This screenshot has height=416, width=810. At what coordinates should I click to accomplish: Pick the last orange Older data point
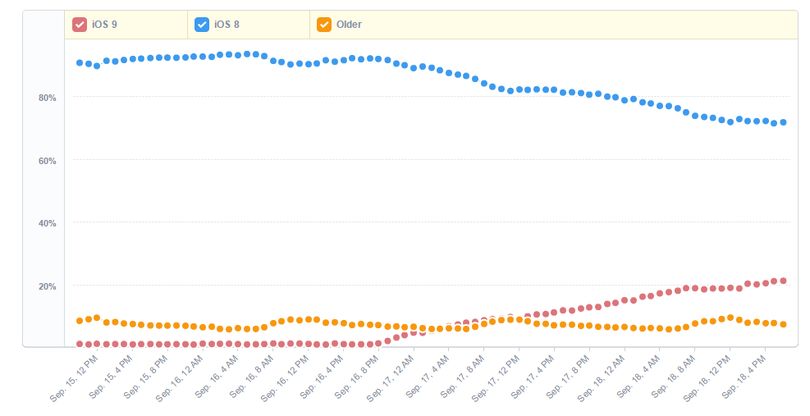click(x=783, y=324)
